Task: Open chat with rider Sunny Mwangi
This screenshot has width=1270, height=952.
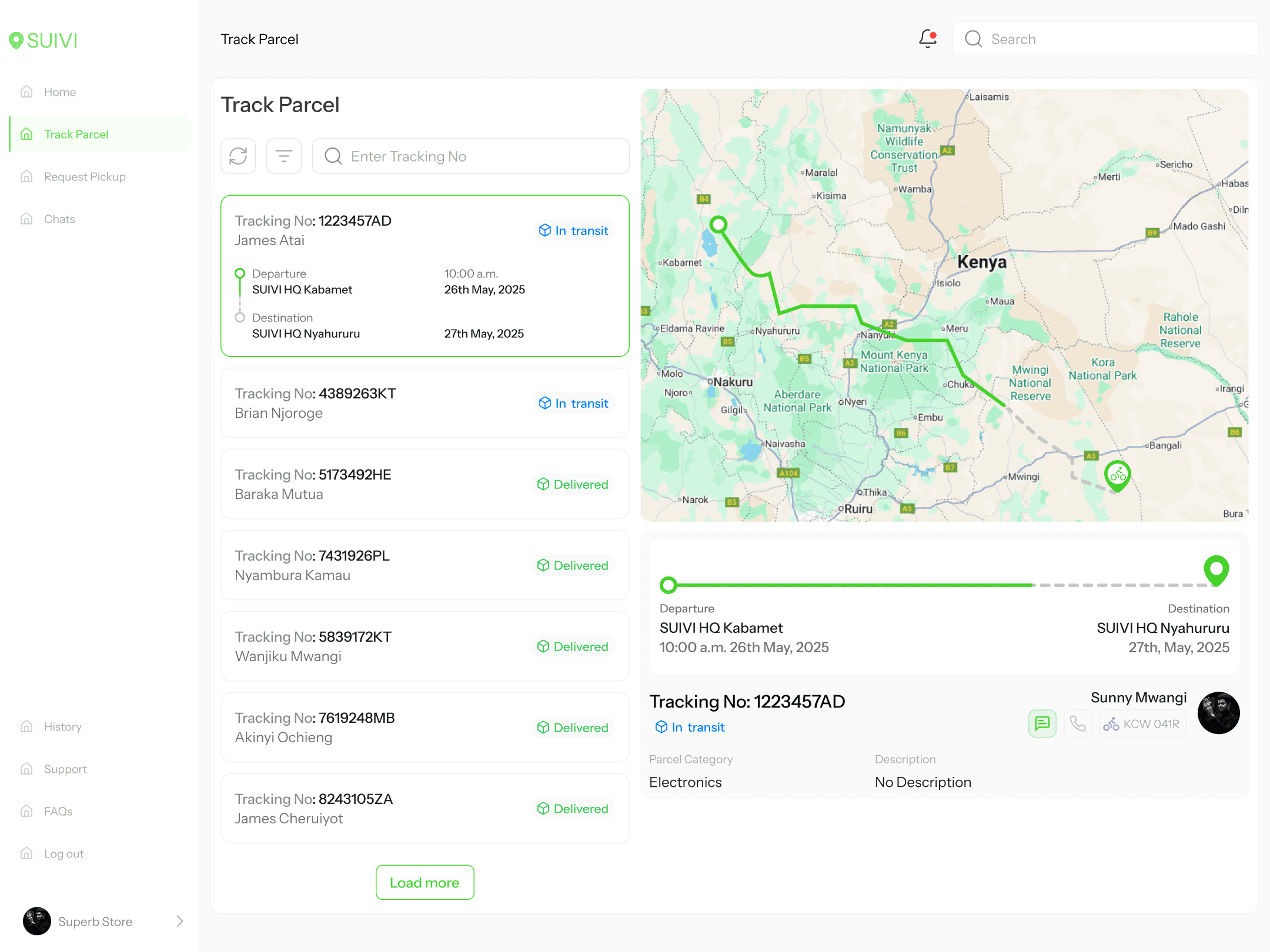Action: (x=1042, y=723)
